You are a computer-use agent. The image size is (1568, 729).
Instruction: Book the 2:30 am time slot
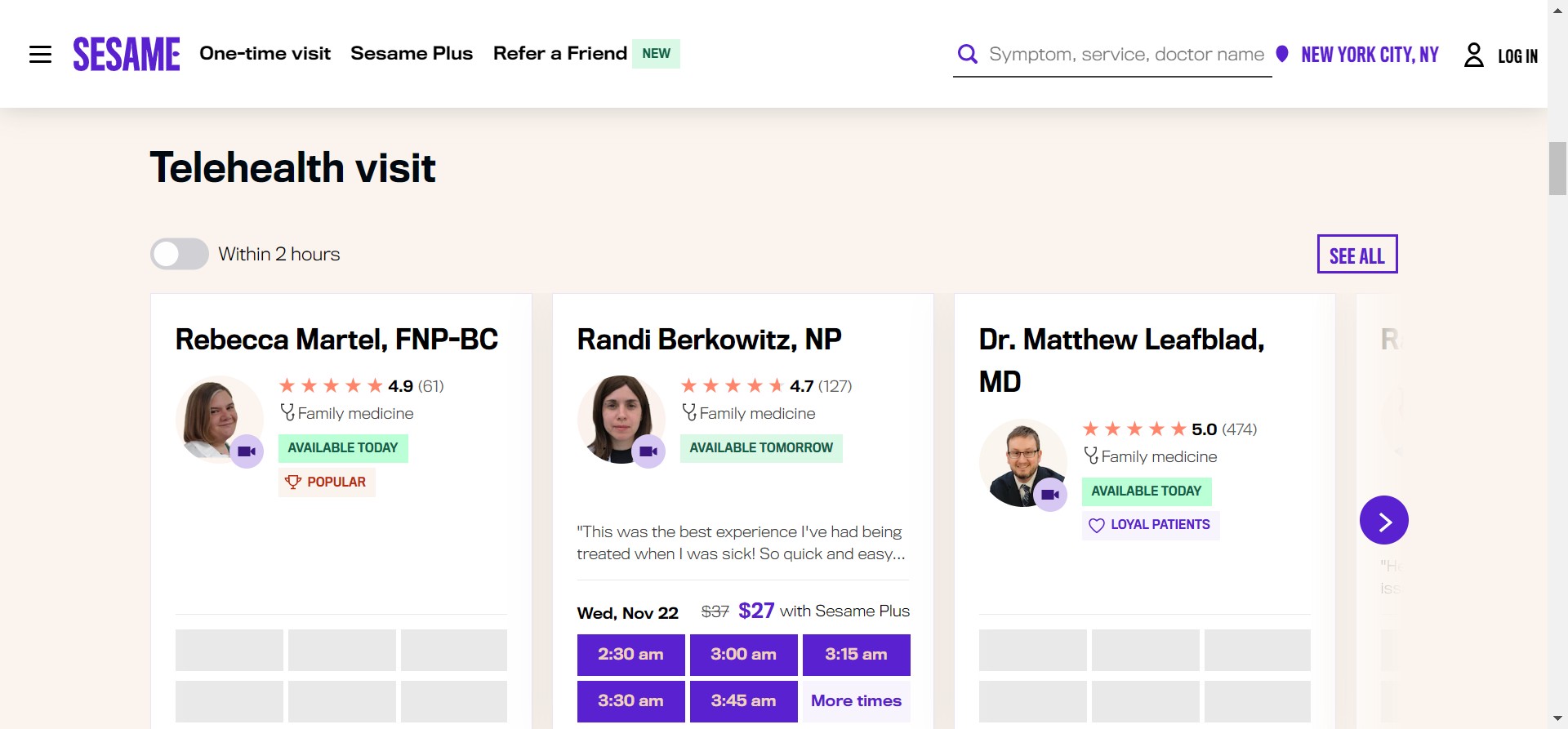pos(630,654)
